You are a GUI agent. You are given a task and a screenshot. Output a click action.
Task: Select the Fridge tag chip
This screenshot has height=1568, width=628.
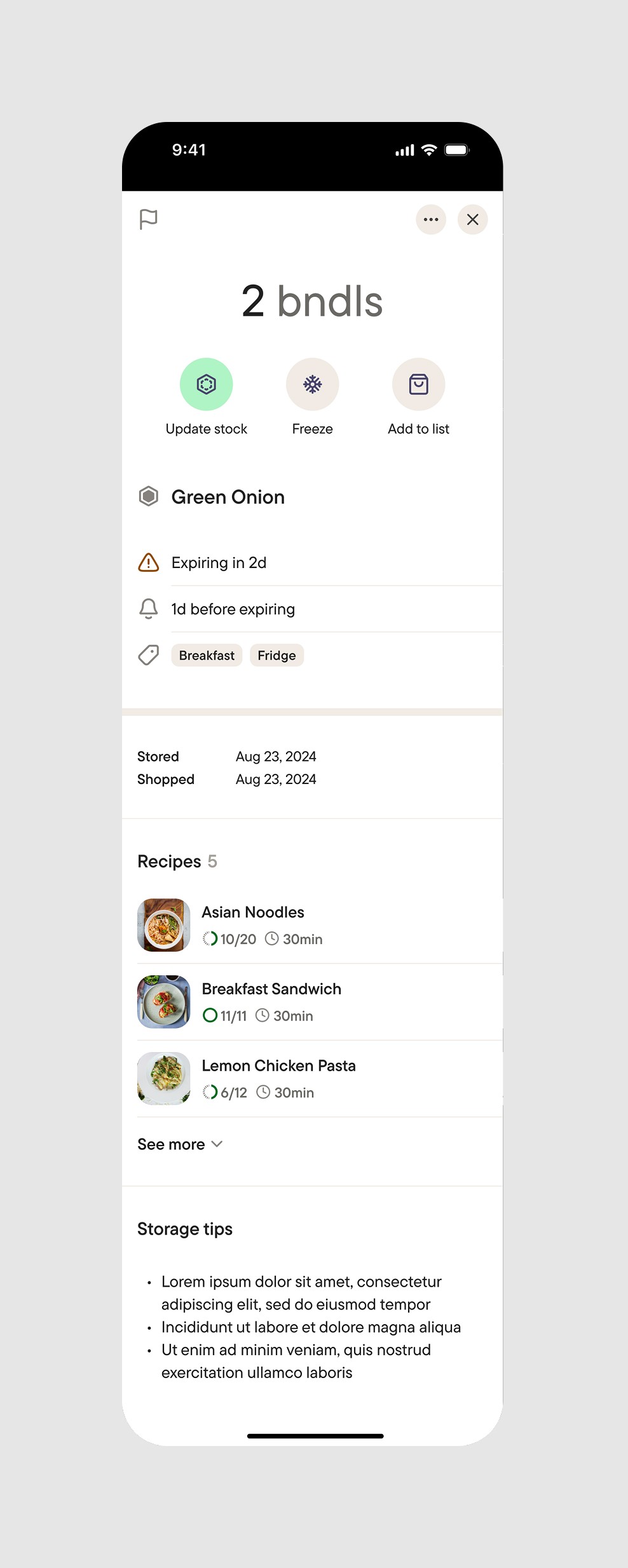point(276,656)
